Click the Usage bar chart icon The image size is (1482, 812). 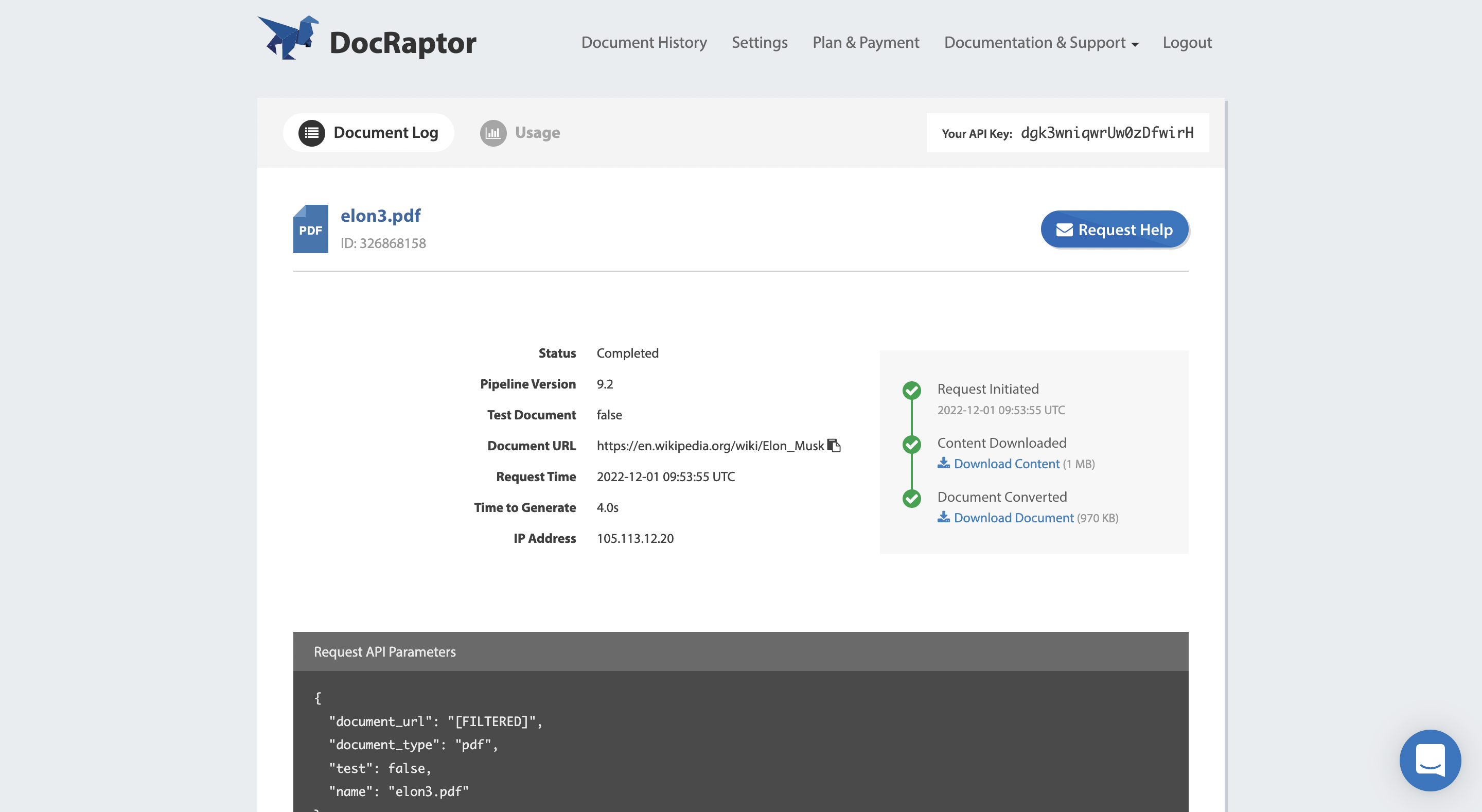pos(493,132)
